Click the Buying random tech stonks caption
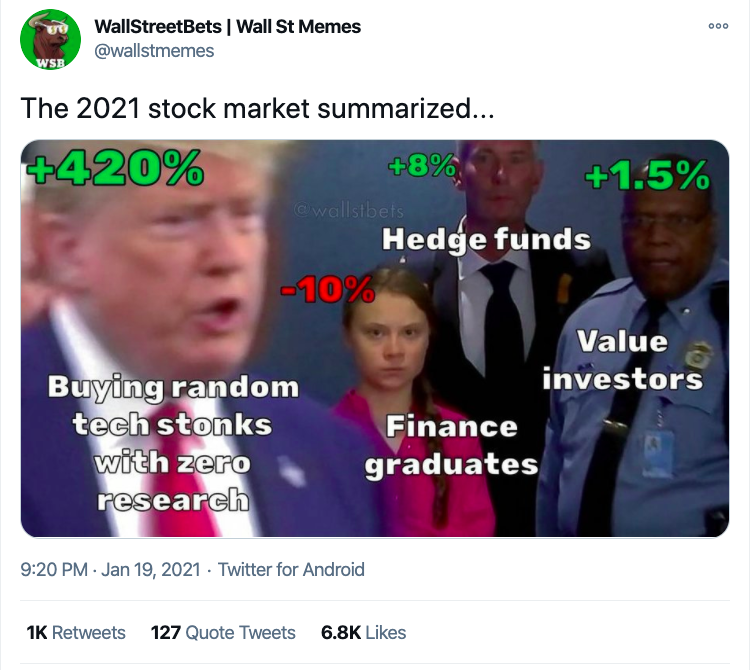 [173, 442]
